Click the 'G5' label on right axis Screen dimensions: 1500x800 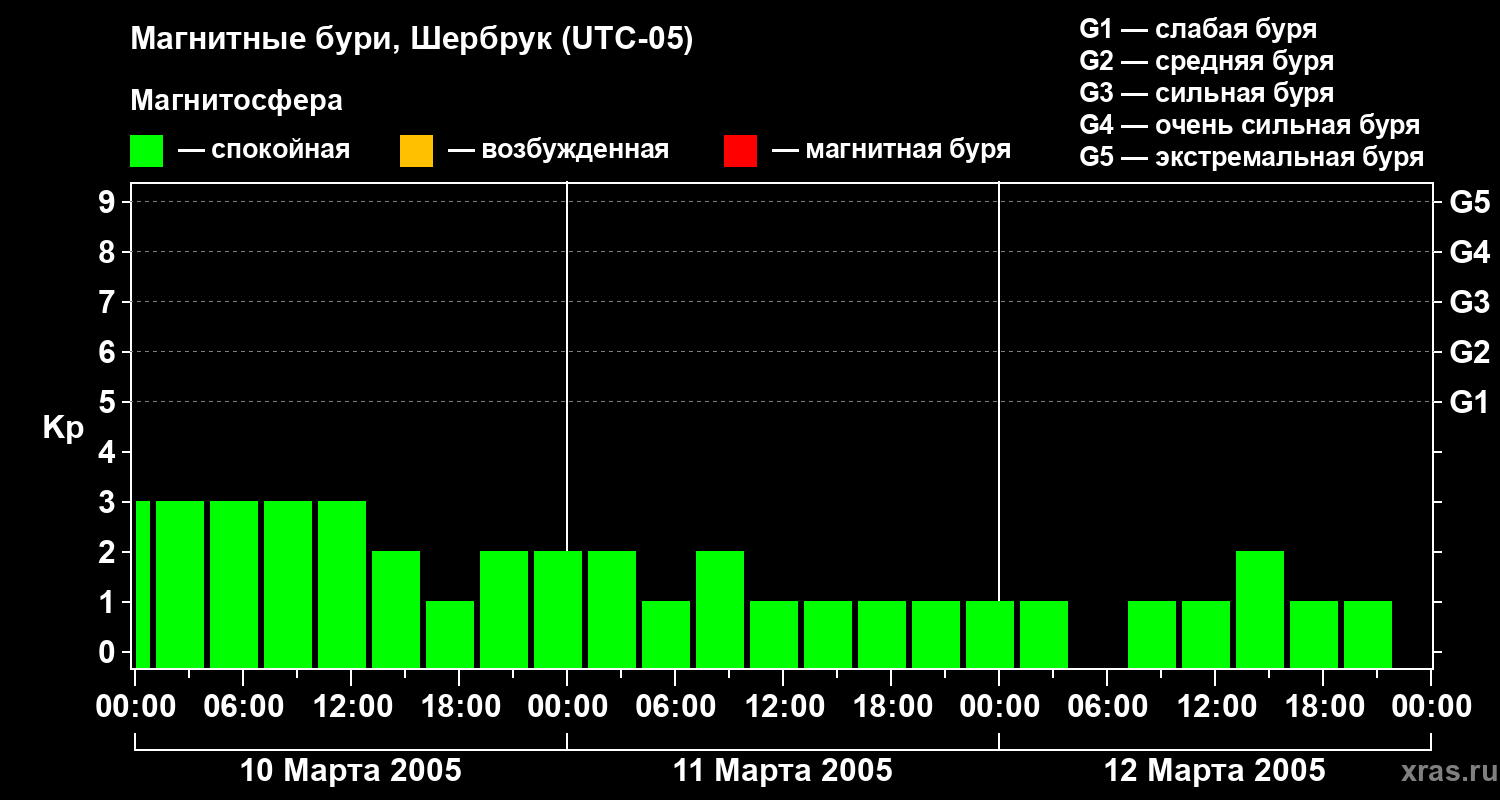tap(1469, 202)
